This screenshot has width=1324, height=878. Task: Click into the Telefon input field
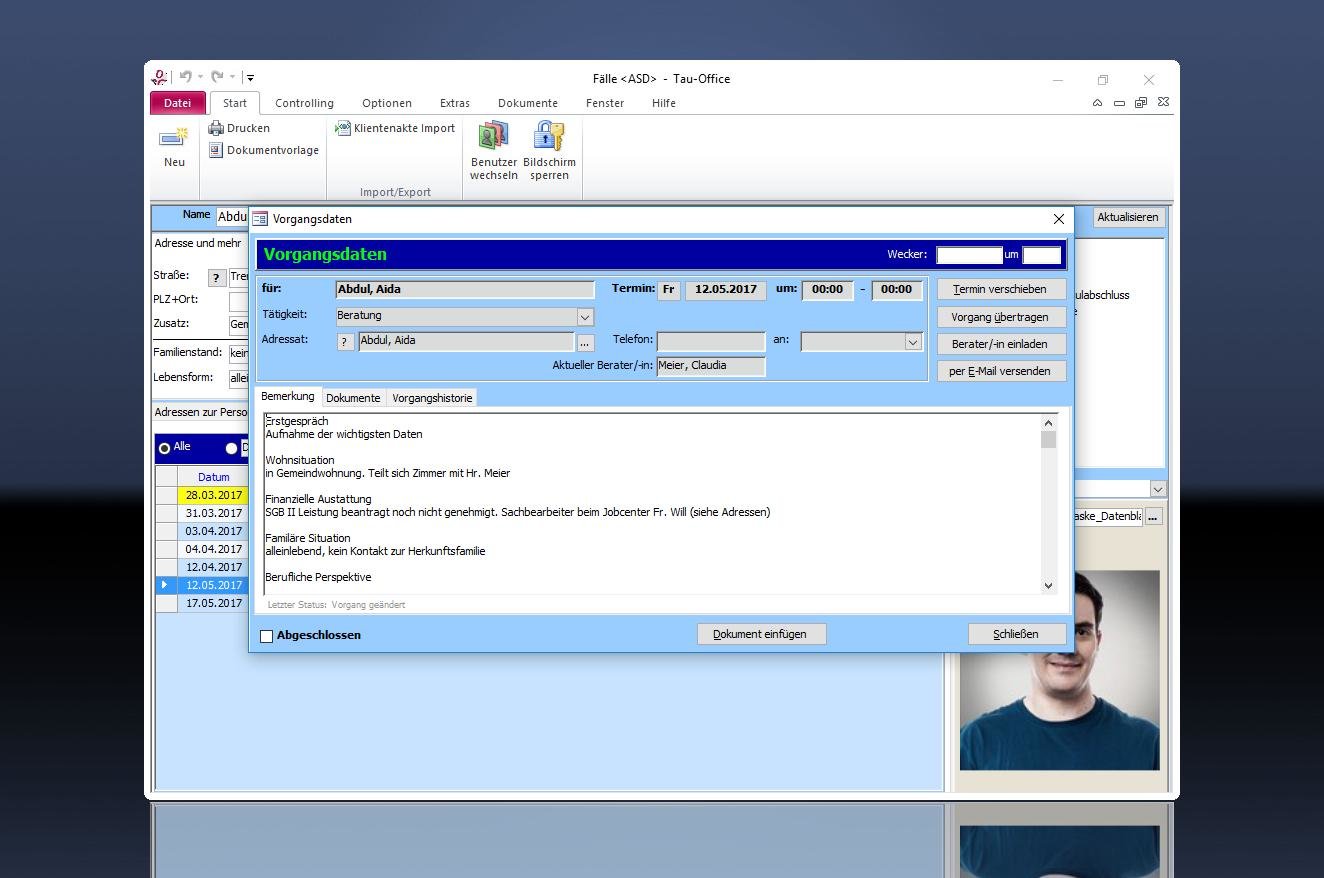pos(710,341)
